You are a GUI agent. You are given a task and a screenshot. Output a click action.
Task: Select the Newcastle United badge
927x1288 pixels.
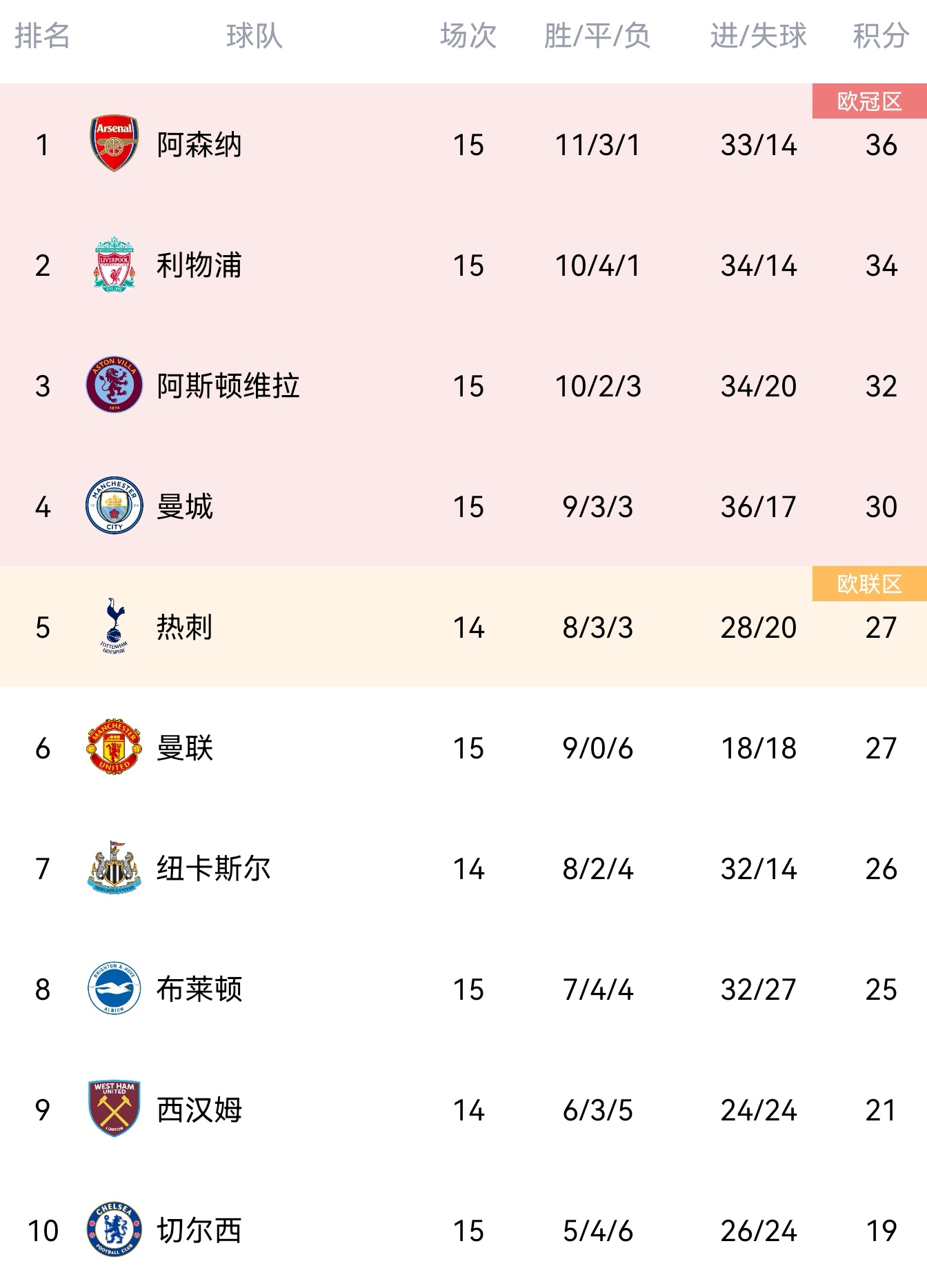[x=114, y=868]
